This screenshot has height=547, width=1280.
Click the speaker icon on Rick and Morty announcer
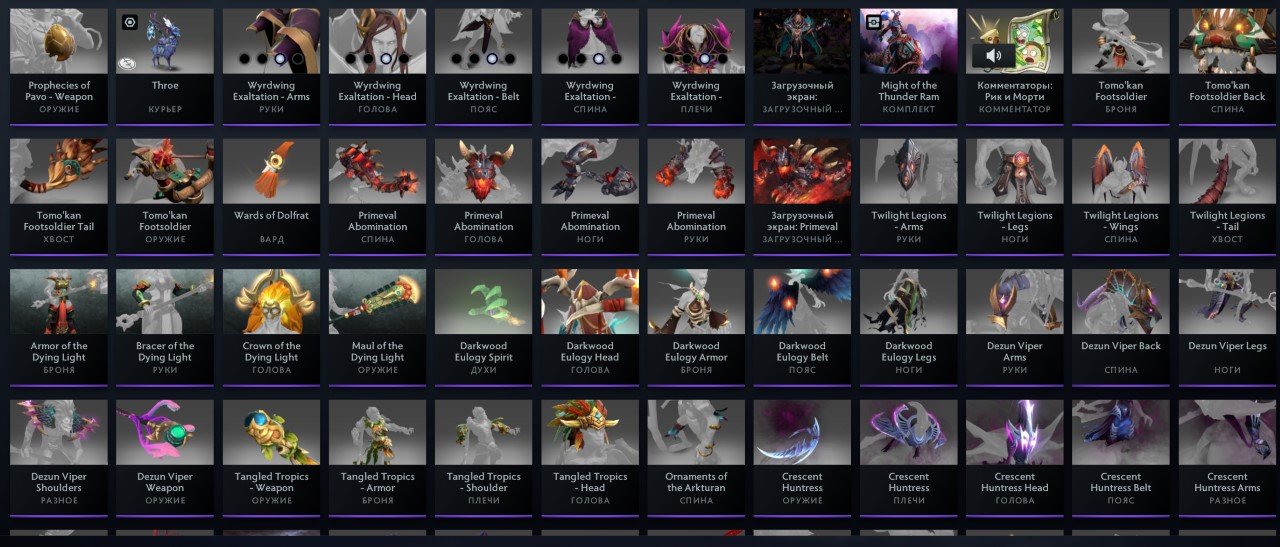(x=993, y=55)
